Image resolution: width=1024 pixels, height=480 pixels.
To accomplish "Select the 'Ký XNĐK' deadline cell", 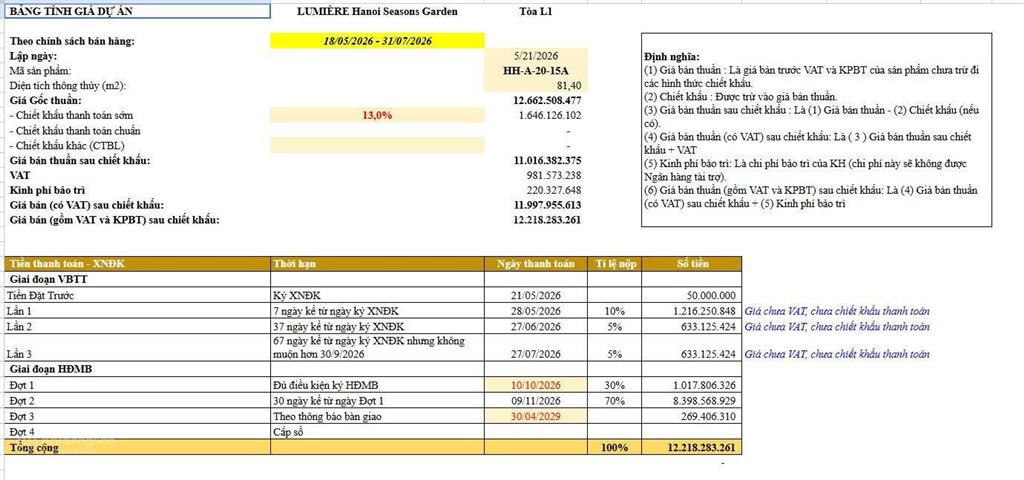I will [x=377, y=295].
